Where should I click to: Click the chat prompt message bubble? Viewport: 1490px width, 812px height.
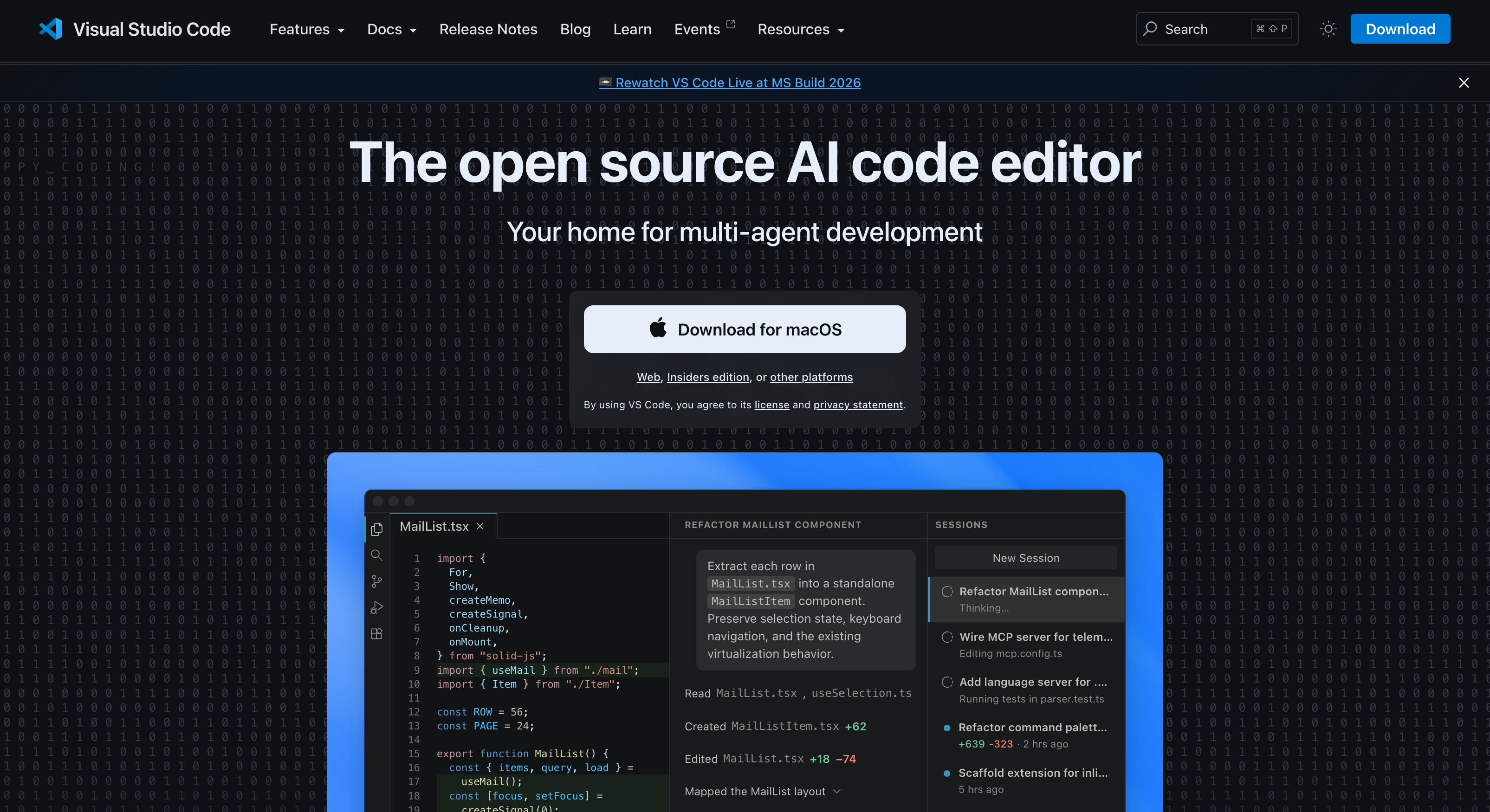tap(805, 610)
